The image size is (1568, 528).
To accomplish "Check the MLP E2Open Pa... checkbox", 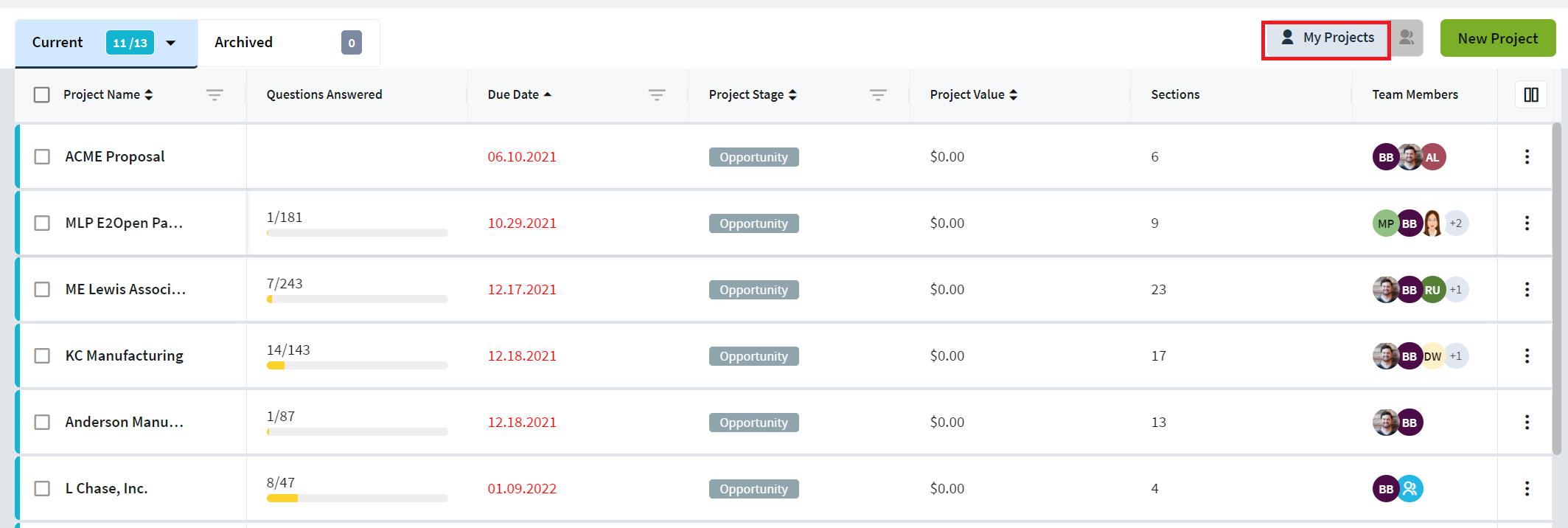I will click(x=42, y=223).
